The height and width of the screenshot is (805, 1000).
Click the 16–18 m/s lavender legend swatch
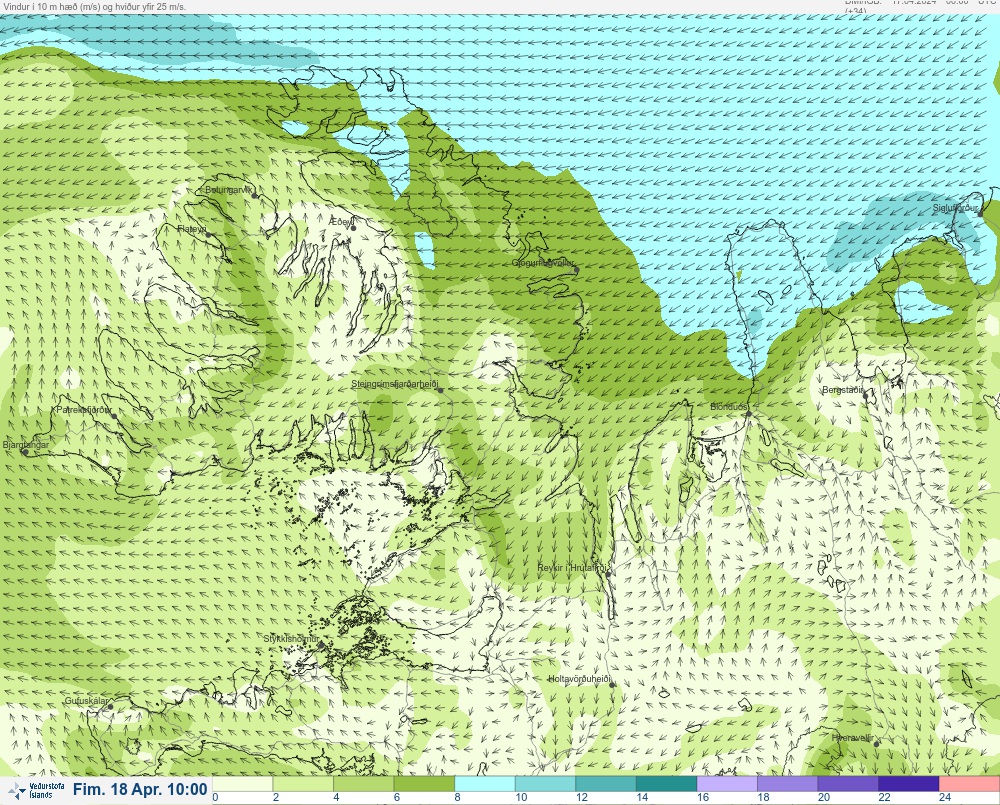[x=727, y=783]
